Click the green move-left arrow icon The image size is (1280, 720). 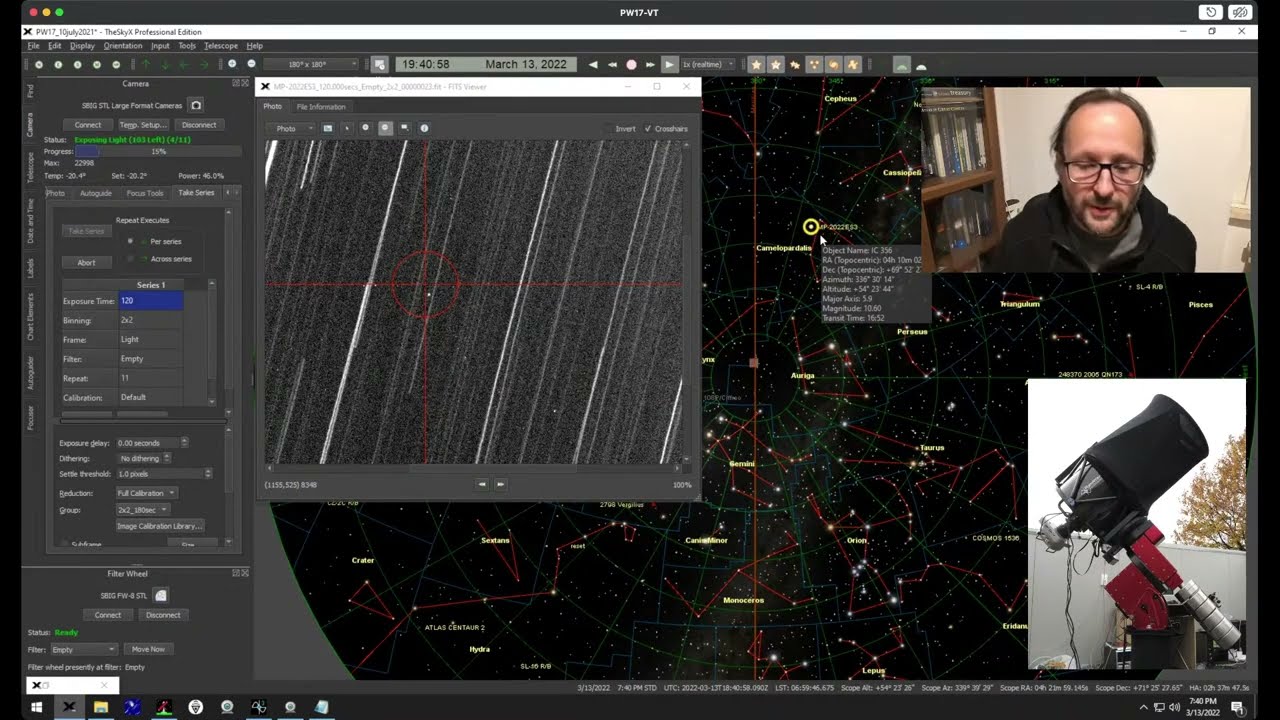tap(184, 64)
